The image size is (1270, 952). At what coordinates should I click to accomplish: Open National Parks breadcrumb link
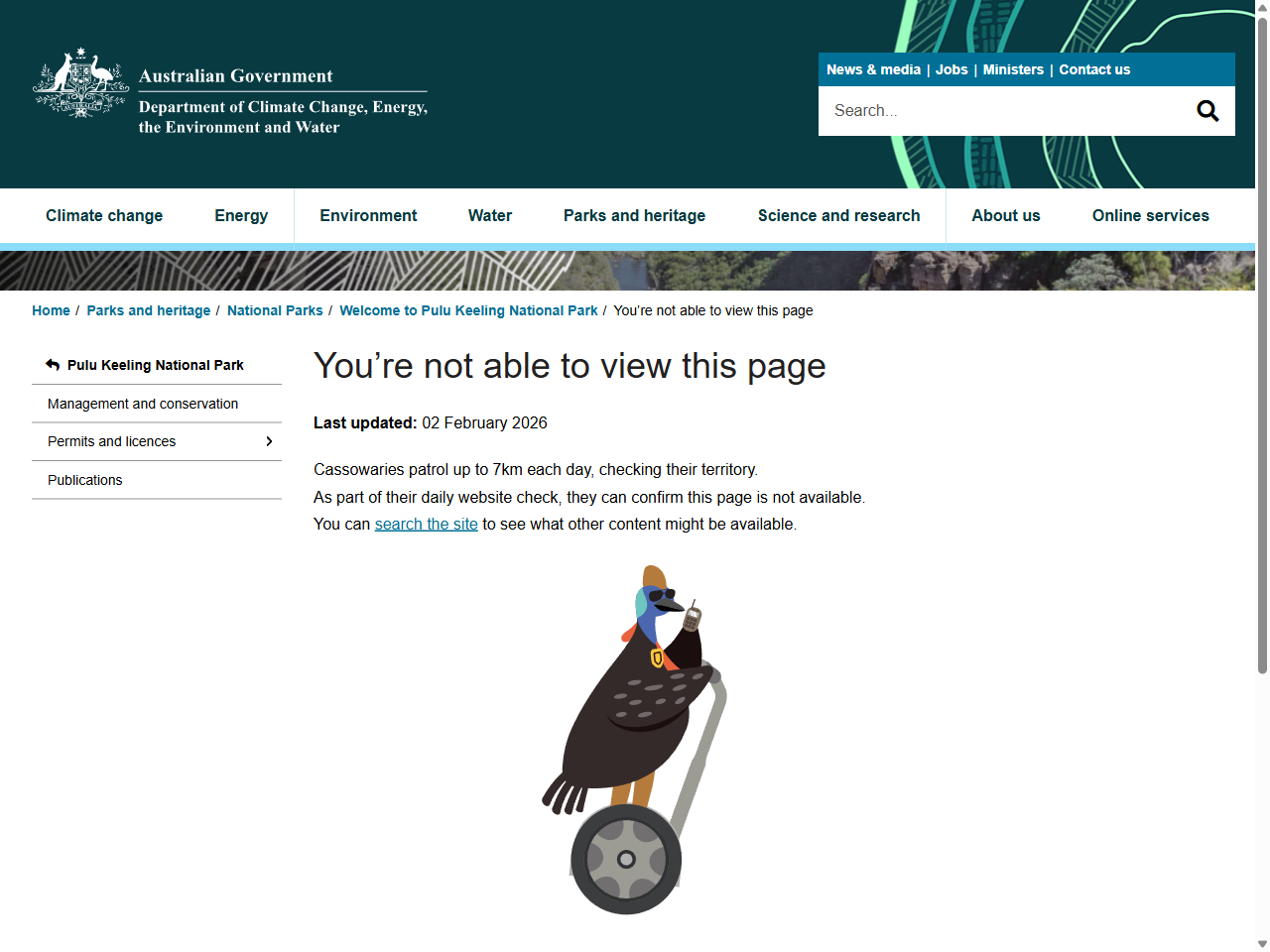pos(275,310)
